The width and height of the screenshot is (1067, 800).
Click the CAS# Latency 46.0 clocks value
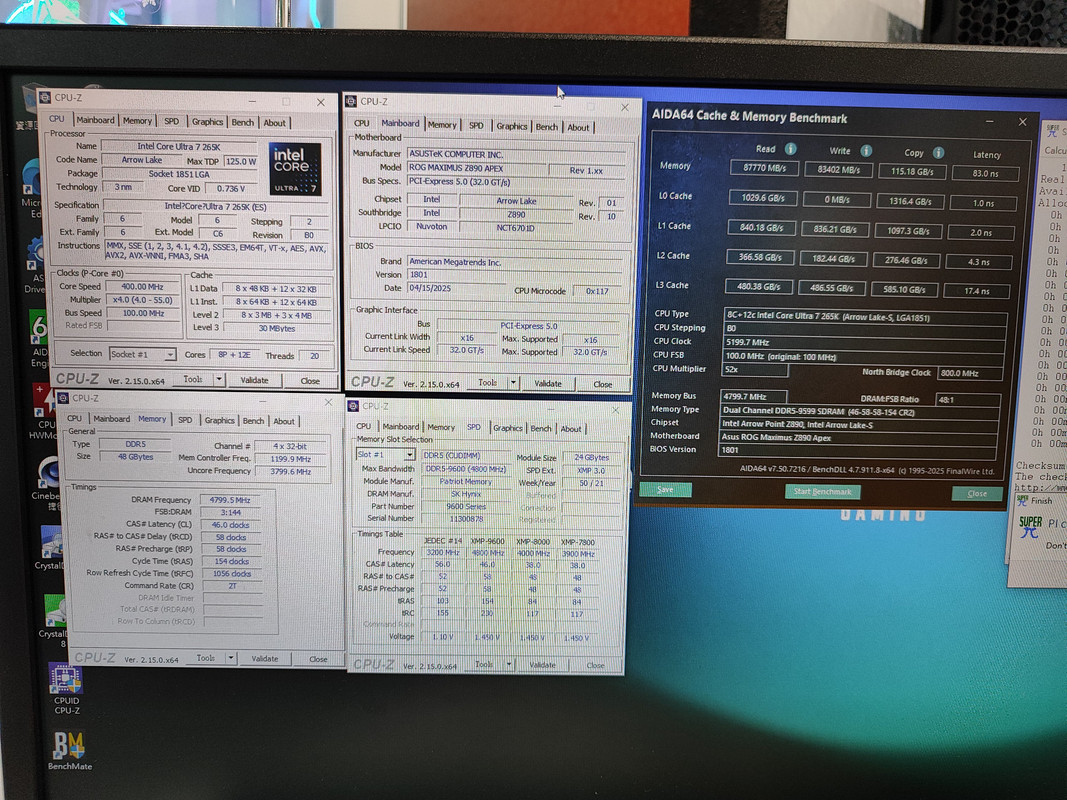tap(230, 525)
